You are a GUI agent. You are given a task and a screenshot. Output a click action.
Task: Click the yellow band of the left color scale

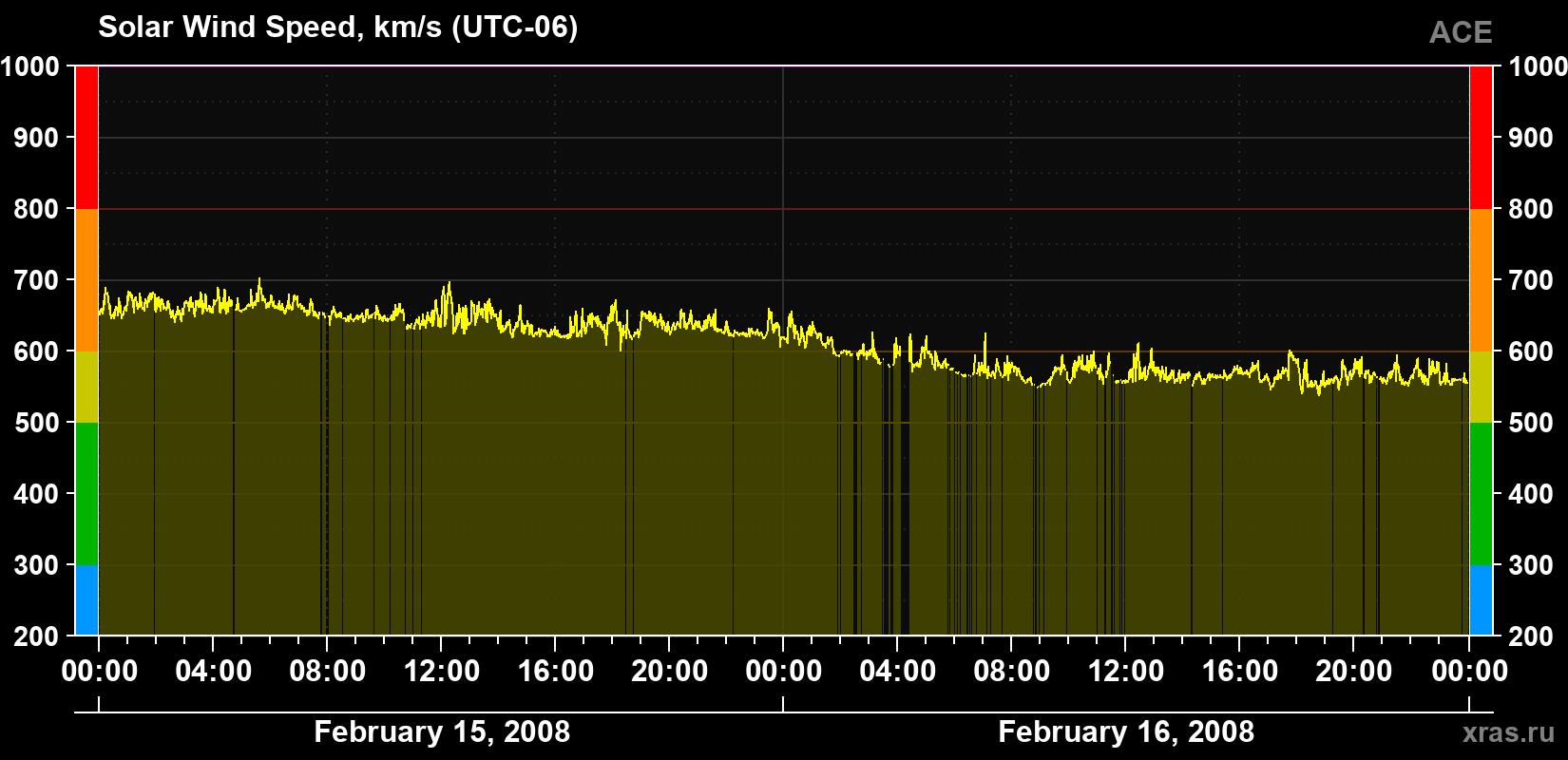(x=86, y=387)
